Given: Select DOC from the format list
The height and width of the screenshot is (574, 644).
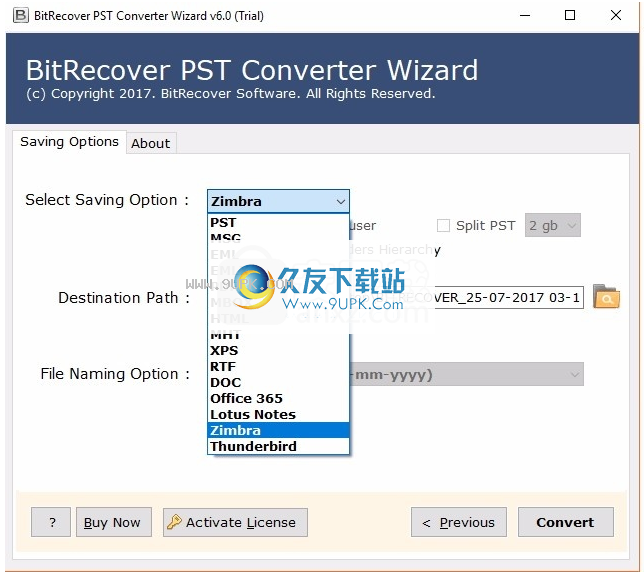Looking at the screenshot, I should coord(278,383).
